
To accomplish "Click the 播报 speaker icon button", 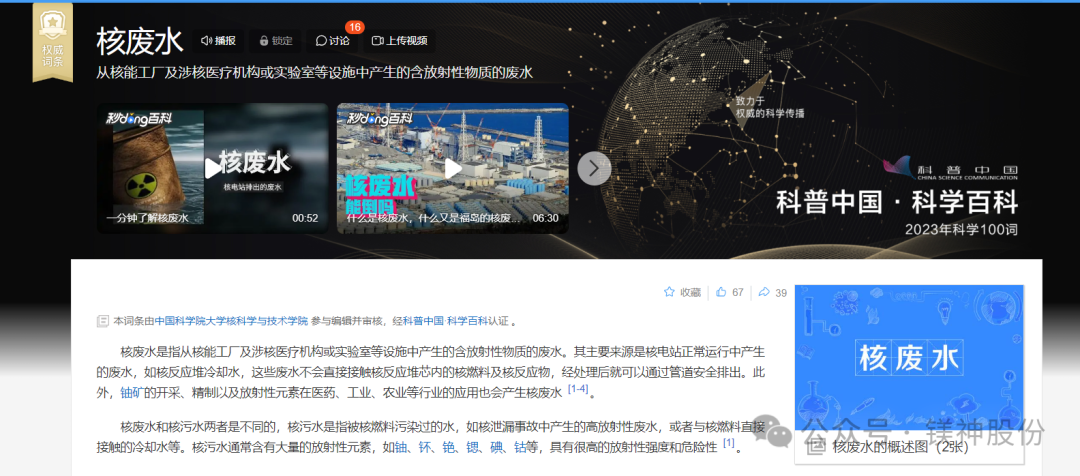I will tap(206, 41).
